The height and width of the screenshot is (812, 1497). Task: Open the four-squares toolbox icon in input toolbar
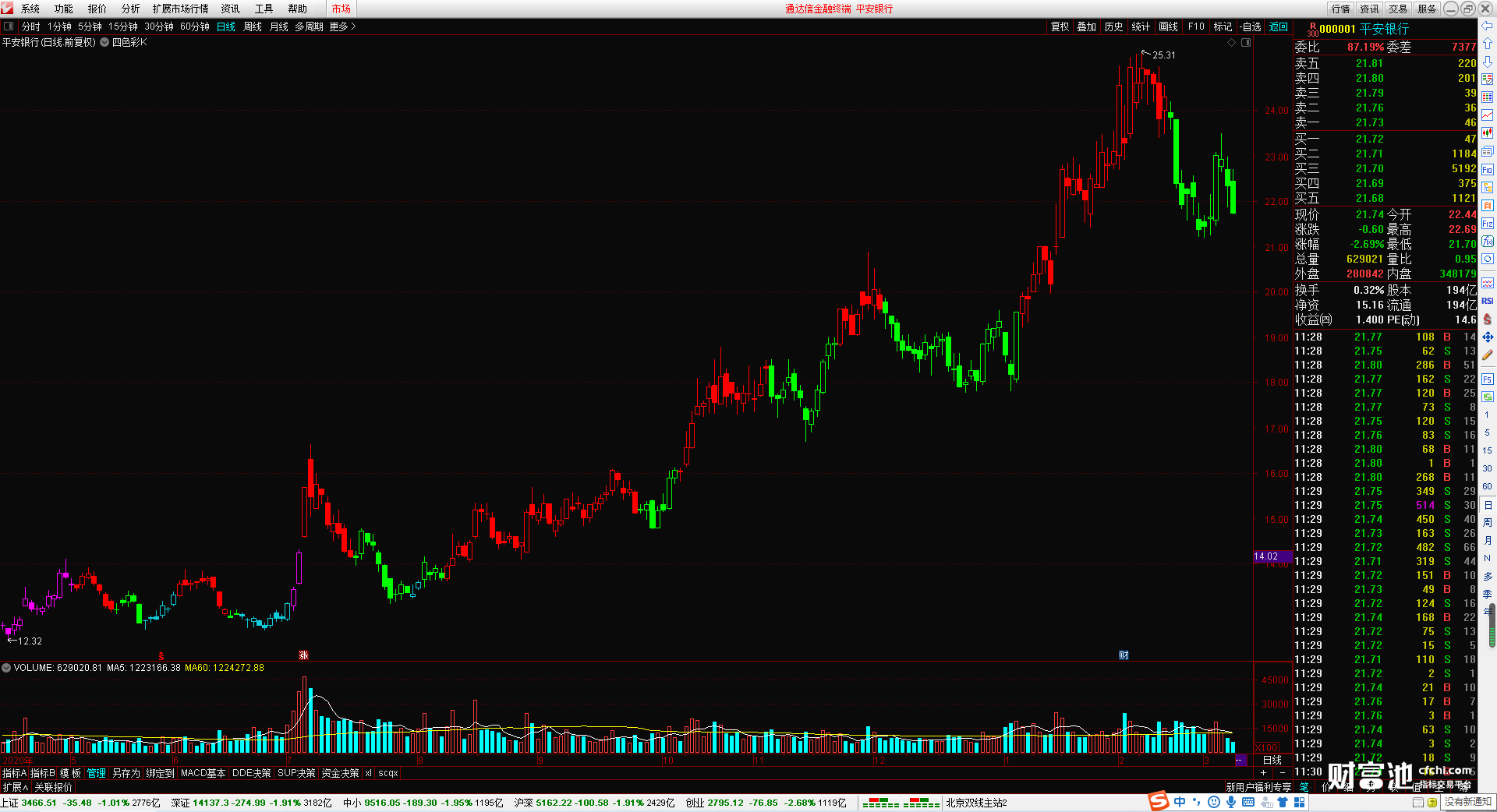coord(1299,802)
